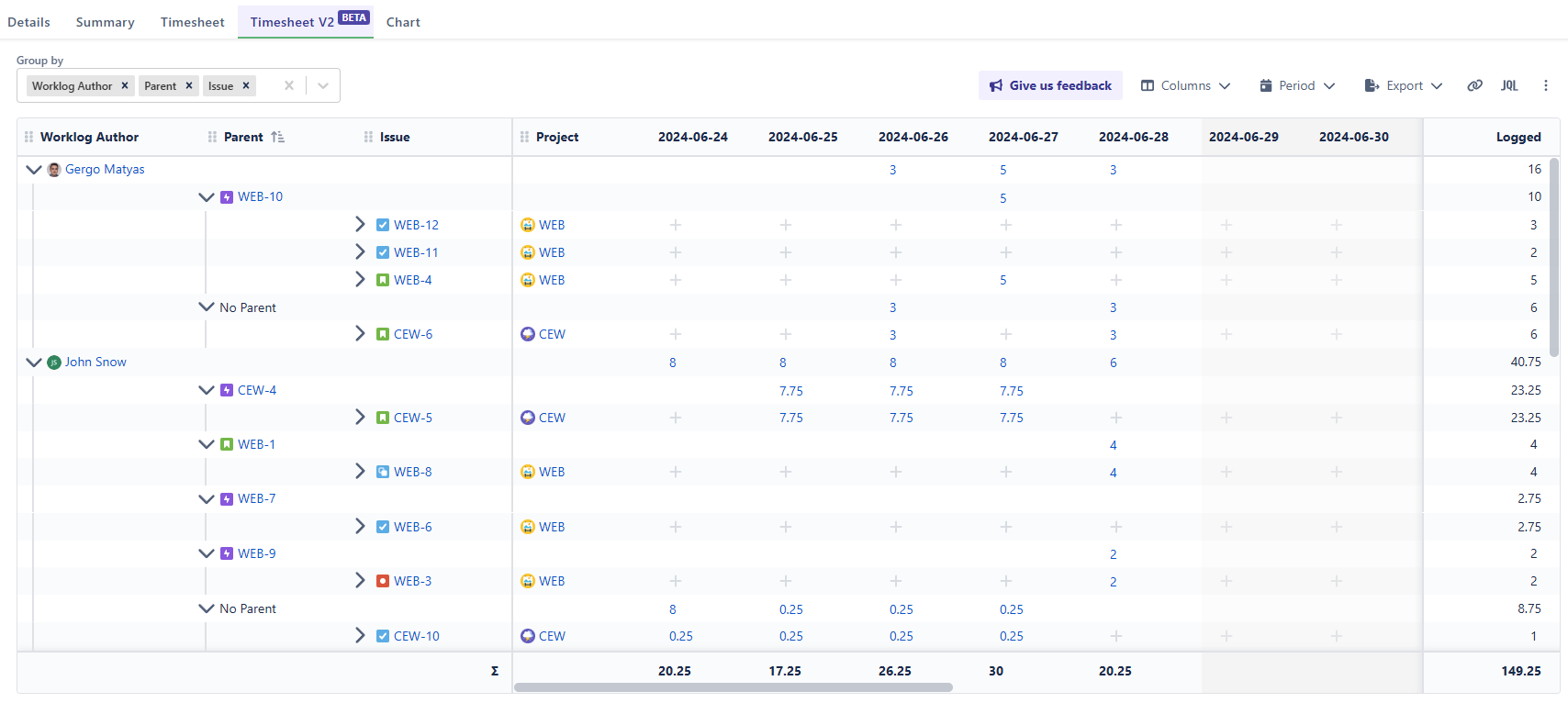1568x703 pixels.
Task: Expand the WEB-11 issue row
Action: (x=360, y=251)
